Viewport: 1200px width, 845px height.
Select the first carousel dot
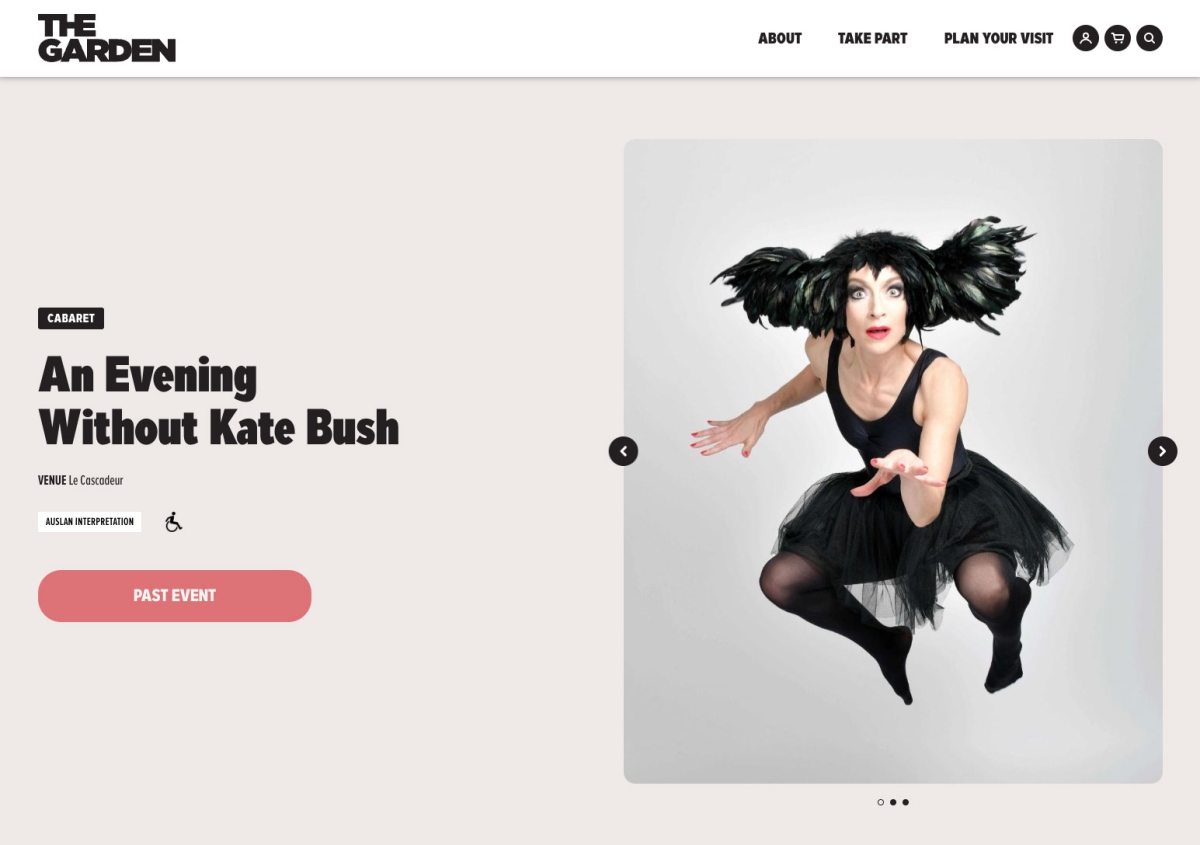tap(880, 802)
